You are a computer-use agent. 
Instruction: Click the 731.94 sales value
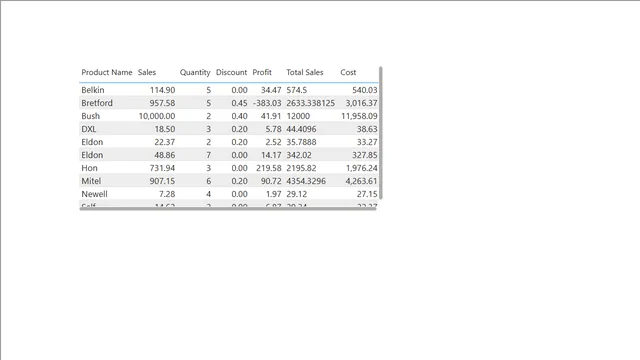(x=162, y=168)
